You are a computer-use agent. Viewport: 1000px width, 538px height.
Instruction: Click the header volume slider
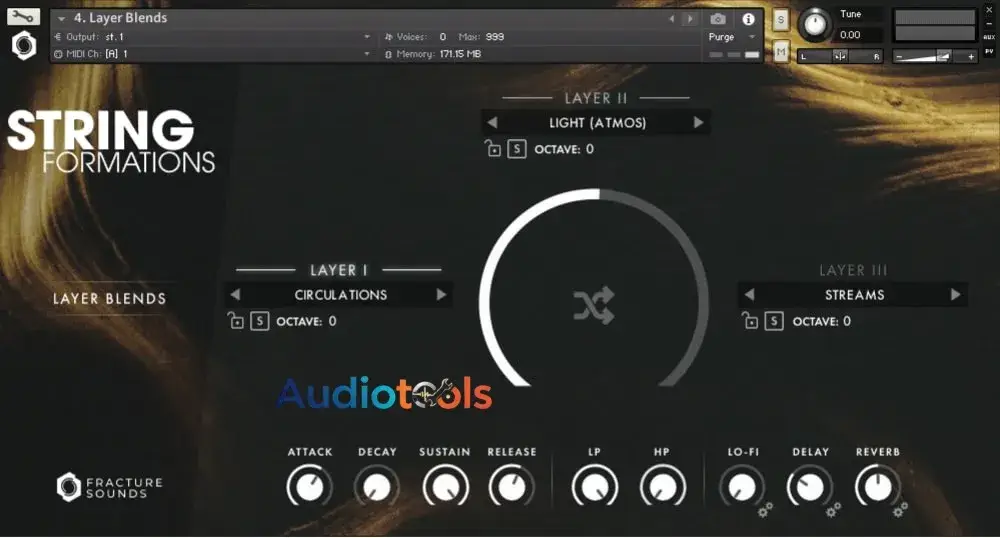click(x=936, y=57)
